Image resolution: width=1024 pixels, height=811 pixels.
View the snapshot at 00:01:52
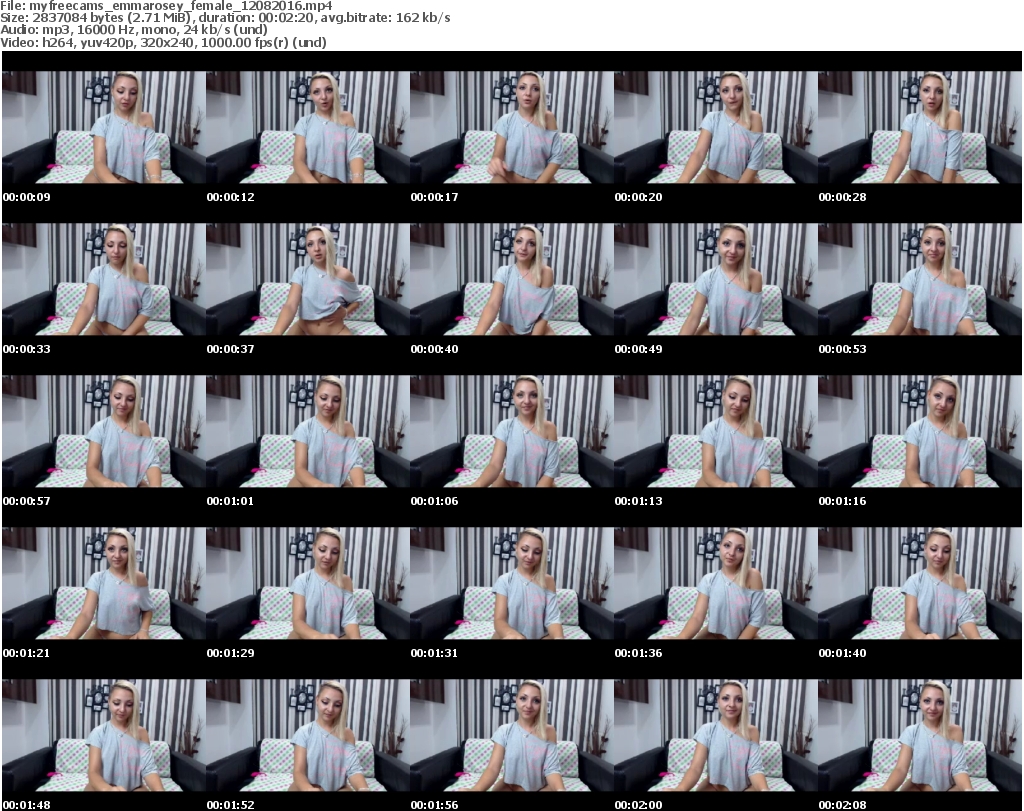(308, 736)
